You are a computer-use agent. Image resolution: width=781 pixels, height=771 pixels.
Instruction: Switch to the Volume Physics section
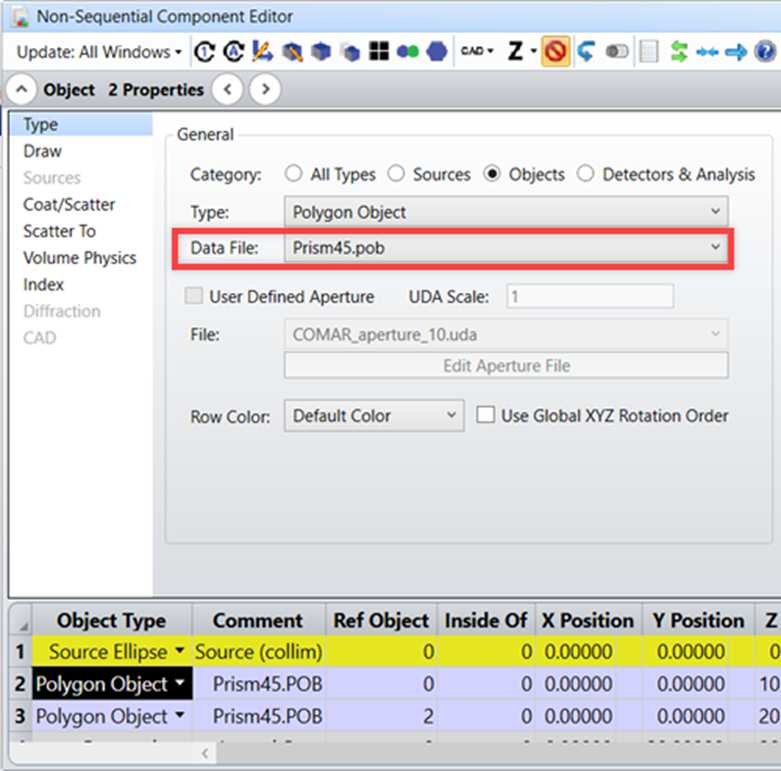point(80,258)
